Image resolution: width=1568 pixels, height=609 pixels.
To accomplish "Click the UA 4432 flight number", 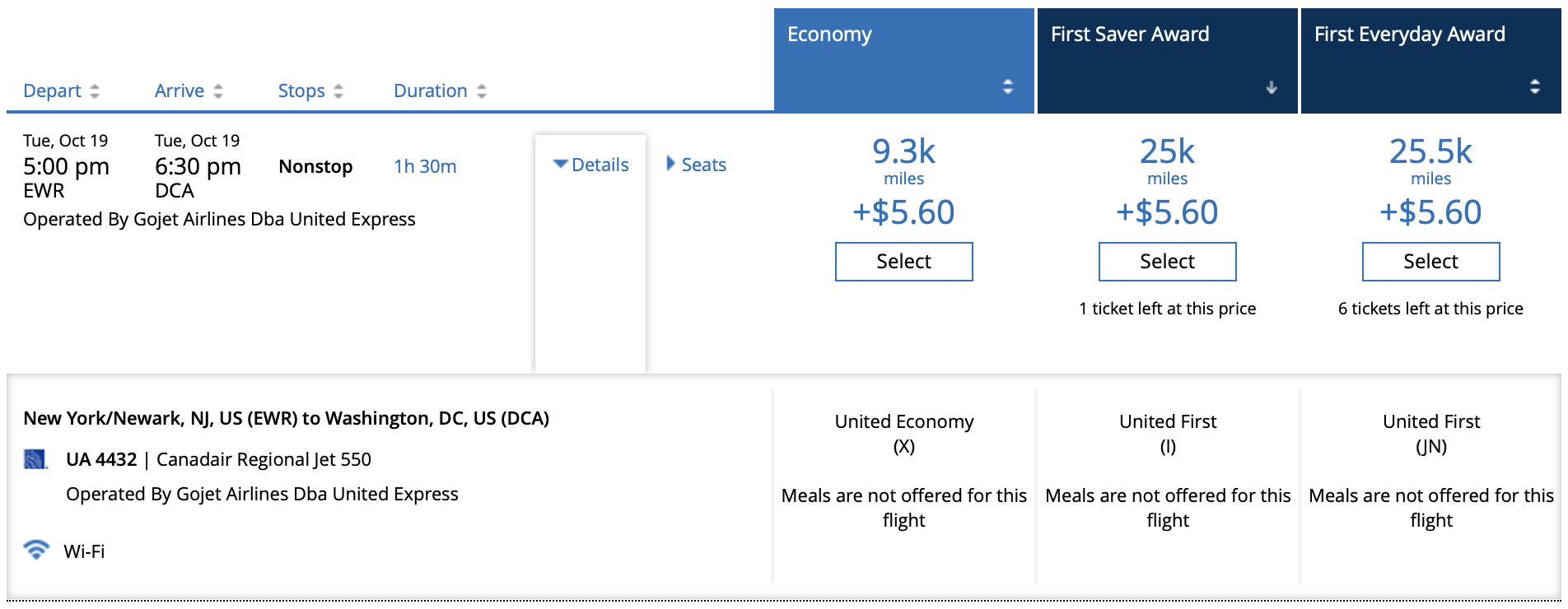I will click(x=102, y=459).
